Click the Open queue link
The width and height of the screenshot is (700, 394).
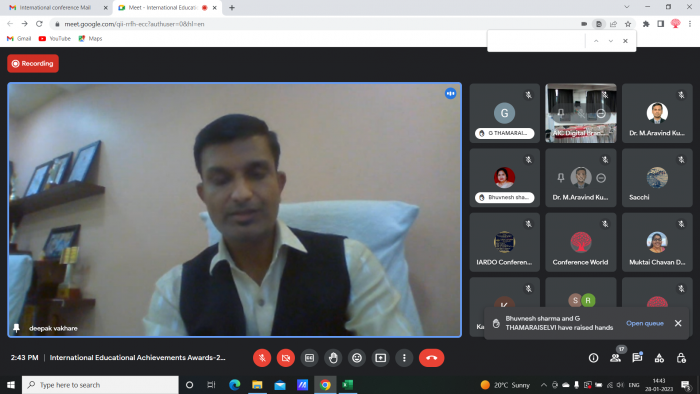coord(645,323)
